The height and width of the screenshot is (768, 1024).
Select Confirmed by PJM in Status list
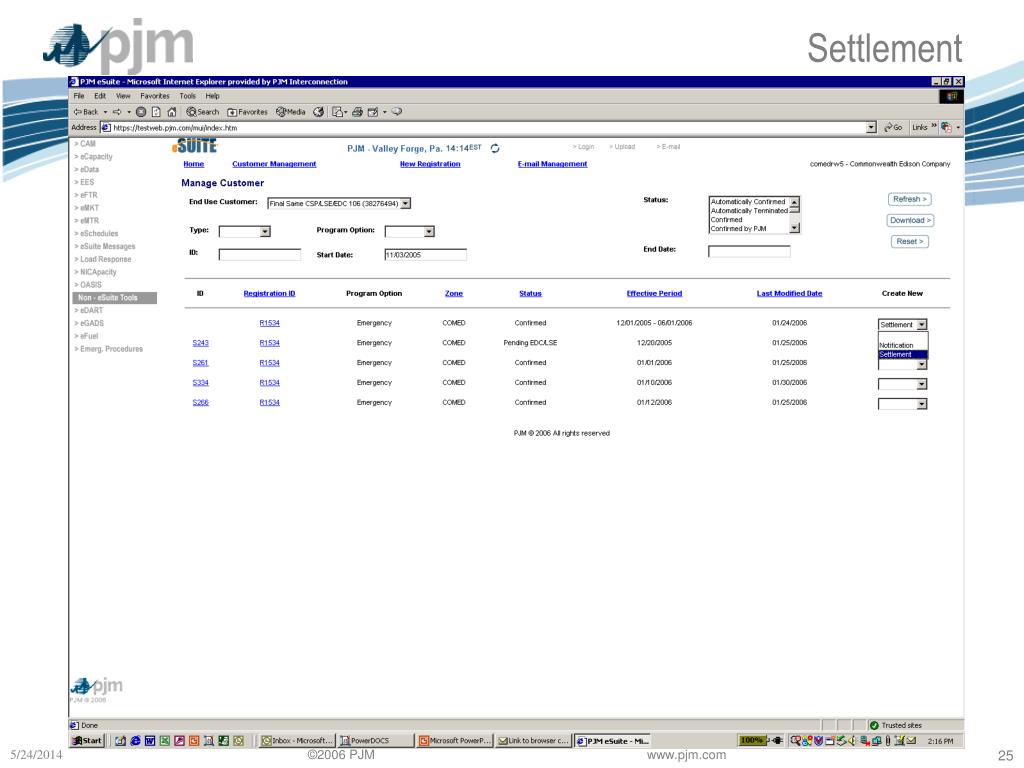coord(739,229)
